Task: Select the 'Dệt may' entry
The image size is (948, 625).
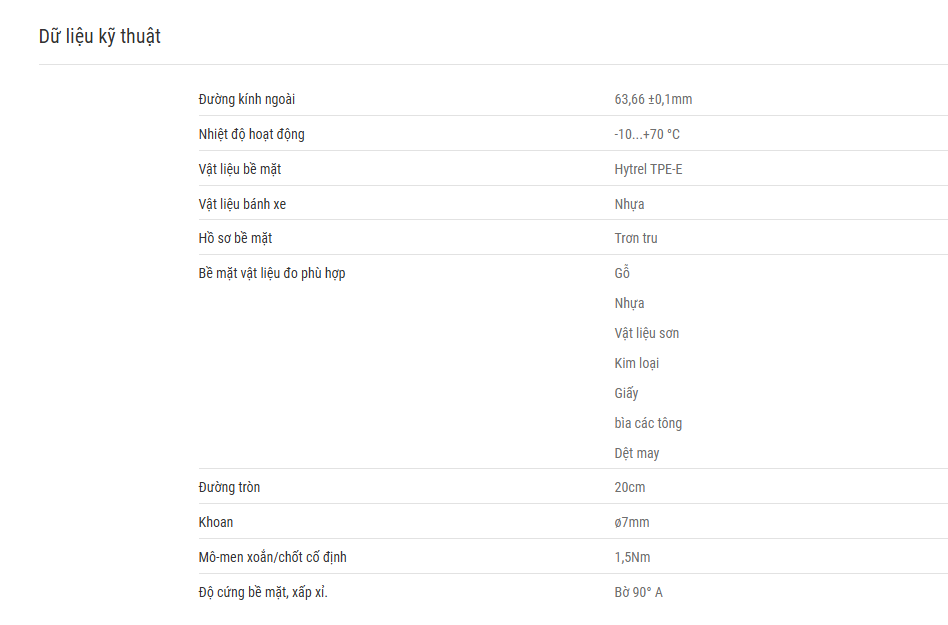Action: [637, 453]
